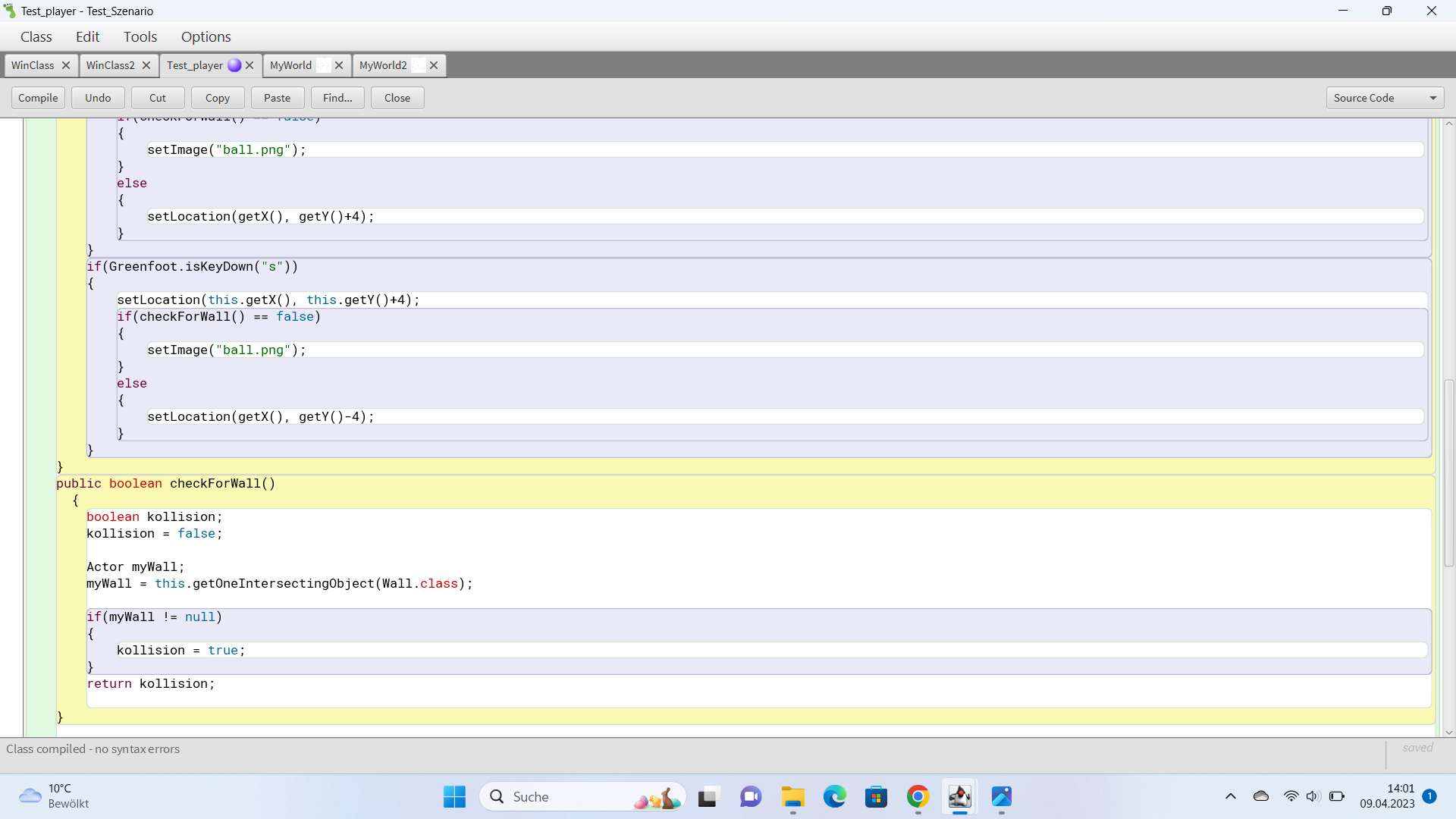Open the Source Code dropdown
This screenshot has height=819, width=1456.
(1384, 97)
